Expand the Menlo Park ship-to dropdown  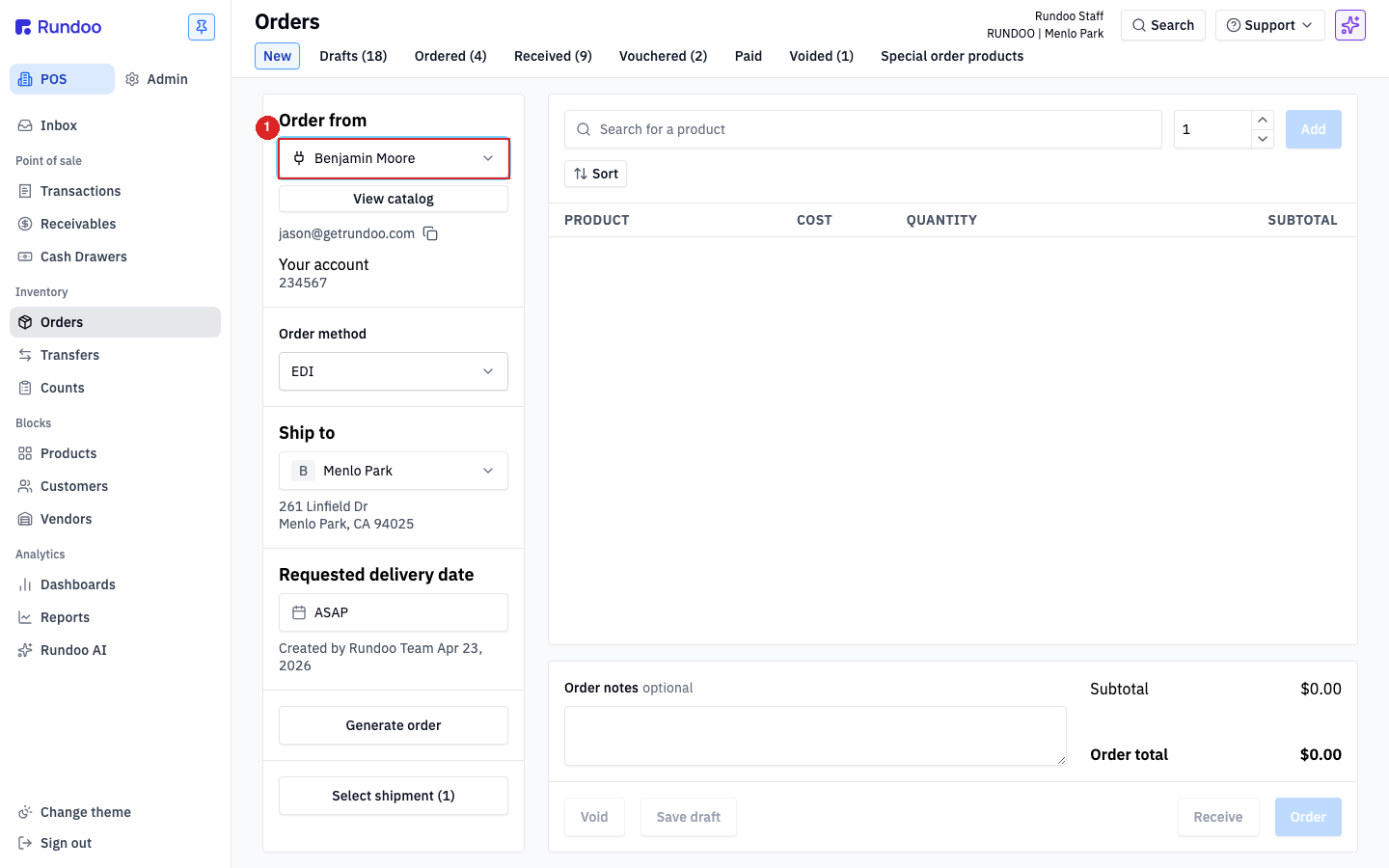394,471
